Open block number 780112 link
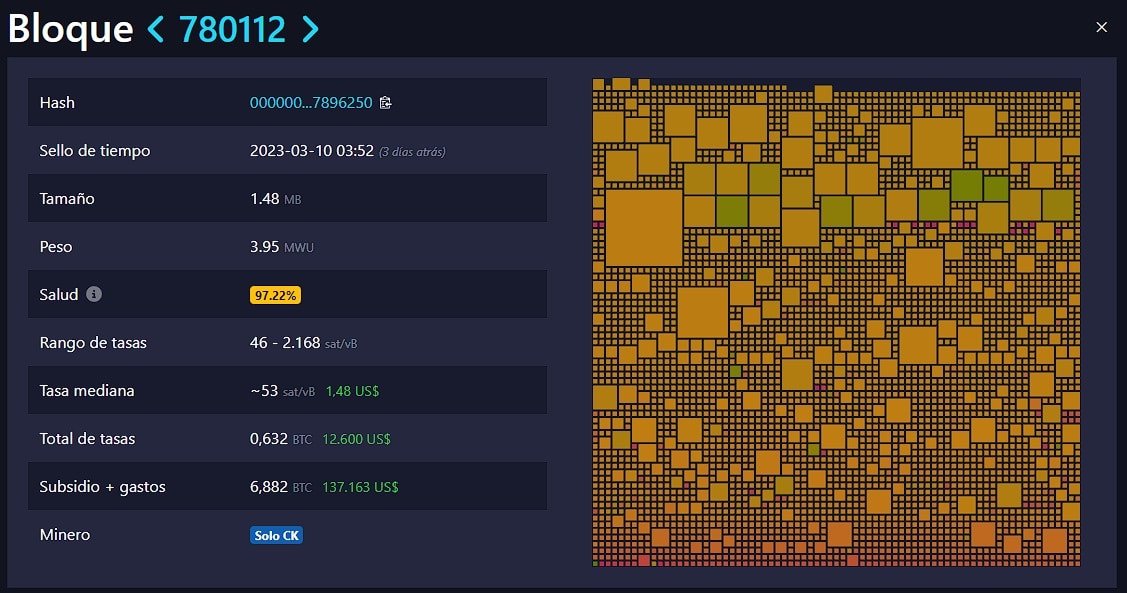The height and width of the screenshot is (593, 1127). tap(232, 29)
